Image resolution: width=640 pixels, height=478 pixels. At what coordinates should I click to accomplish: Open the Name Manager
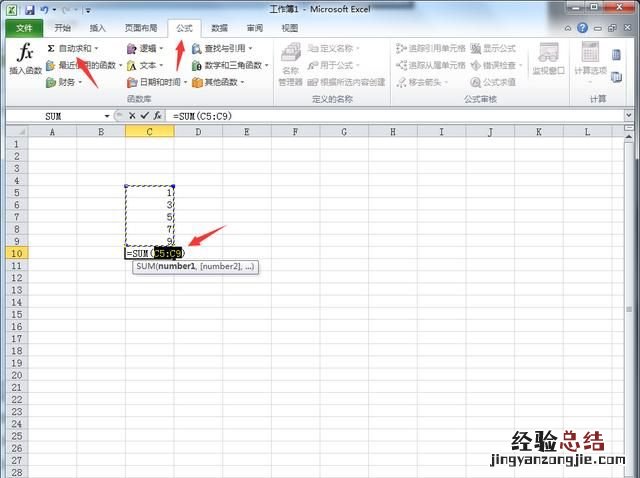pos(290,64)
